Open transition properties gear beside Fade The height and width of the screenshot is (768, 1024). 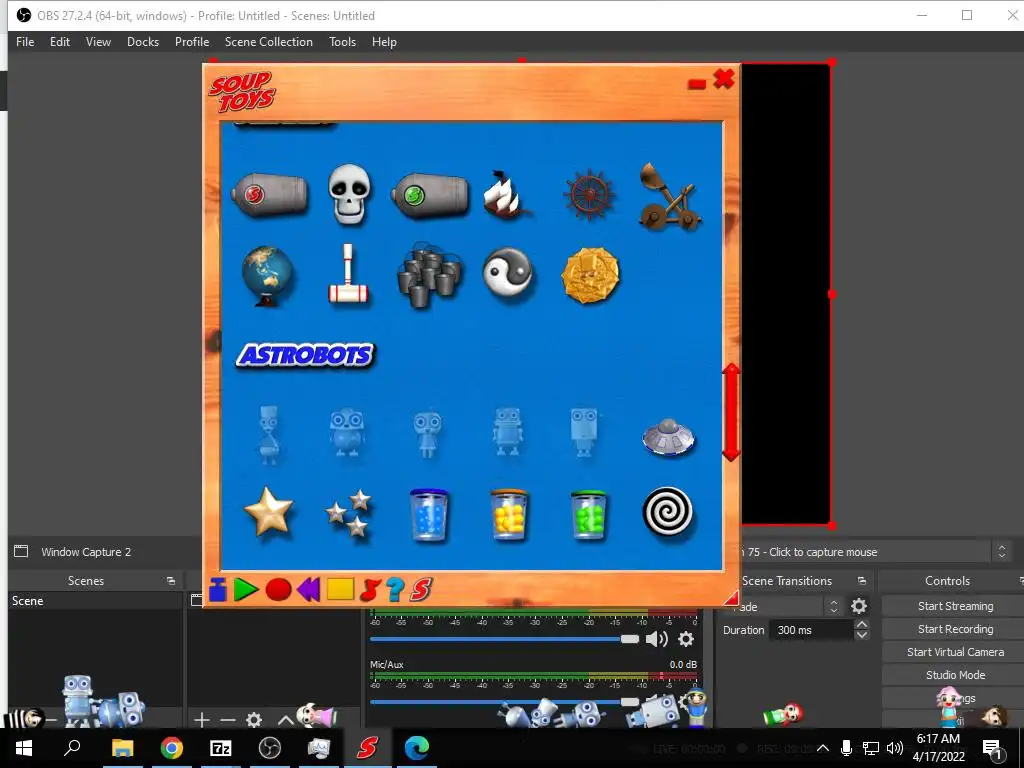pyautogui.click(x=859, y=606)
